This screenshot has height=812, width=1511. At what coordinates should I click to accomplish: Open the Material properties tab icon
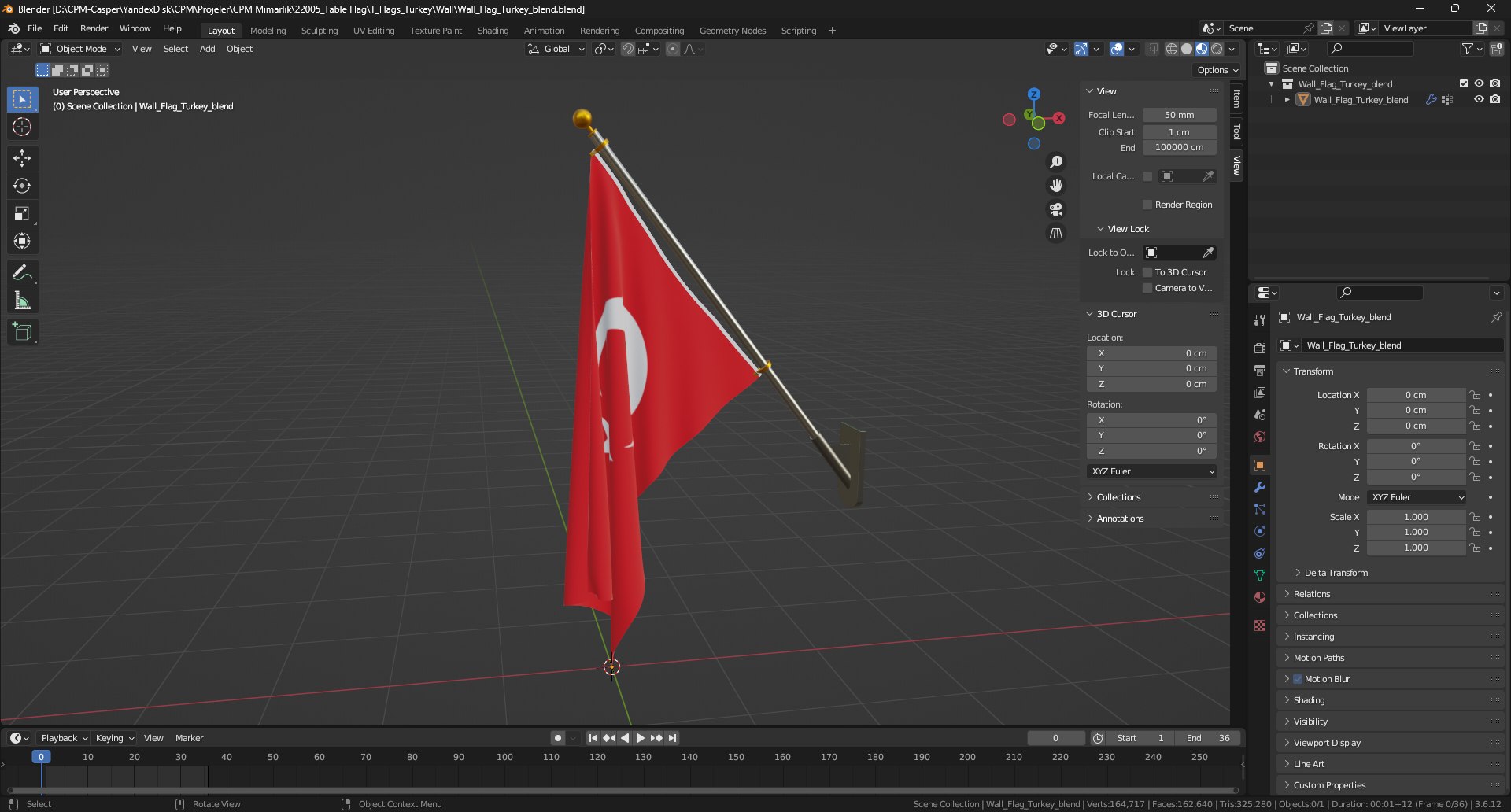point(1260,597)
